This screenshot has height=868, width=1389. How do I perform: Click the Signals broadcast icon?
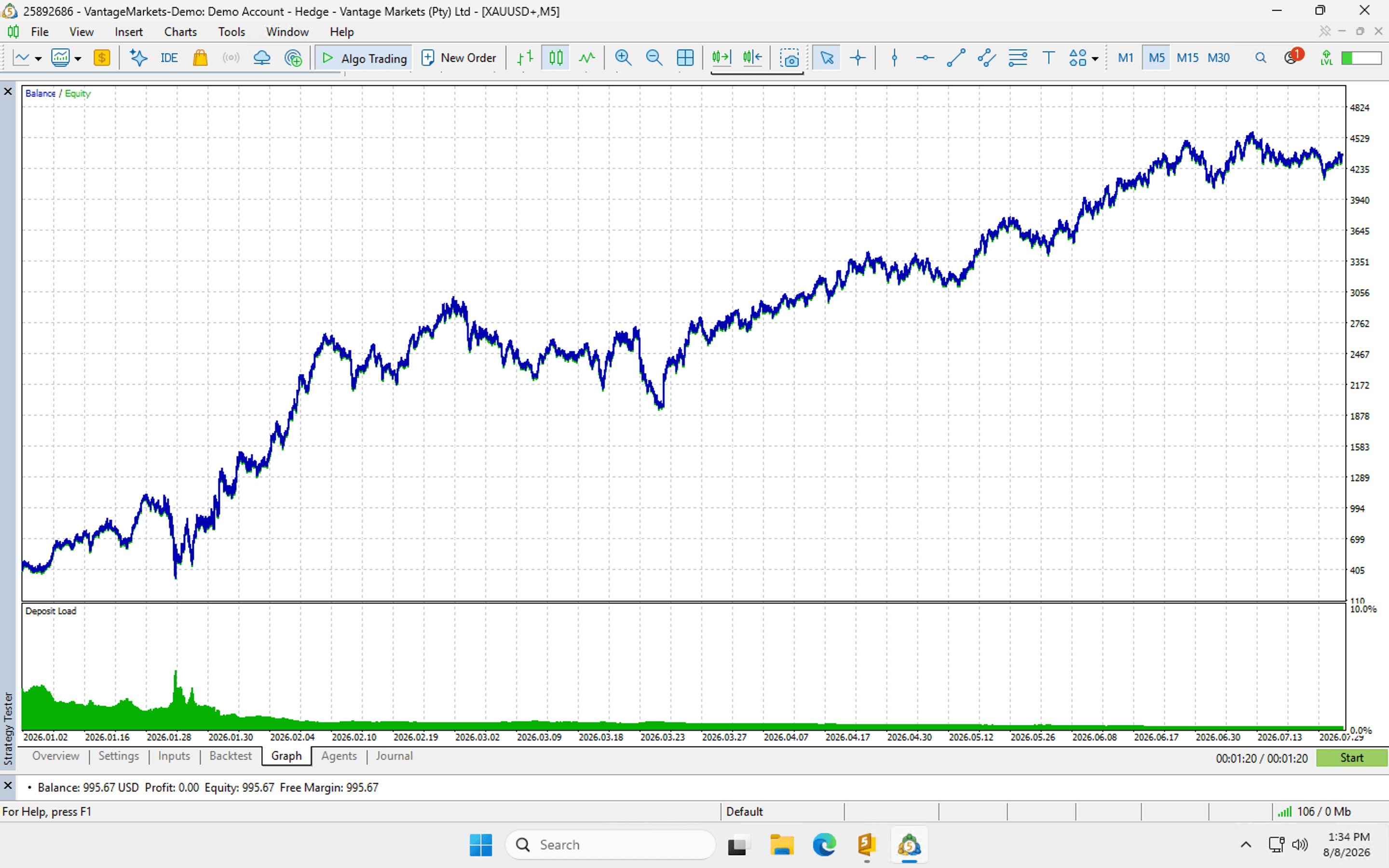tap(231, 58)
